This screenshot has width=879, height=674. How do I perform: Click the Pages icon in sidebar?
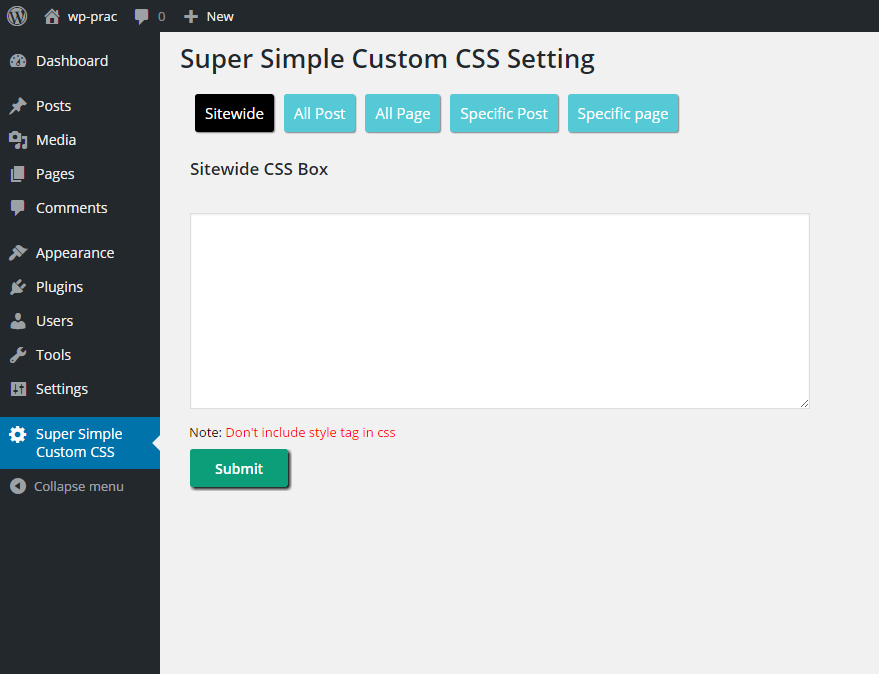[18, 174]
